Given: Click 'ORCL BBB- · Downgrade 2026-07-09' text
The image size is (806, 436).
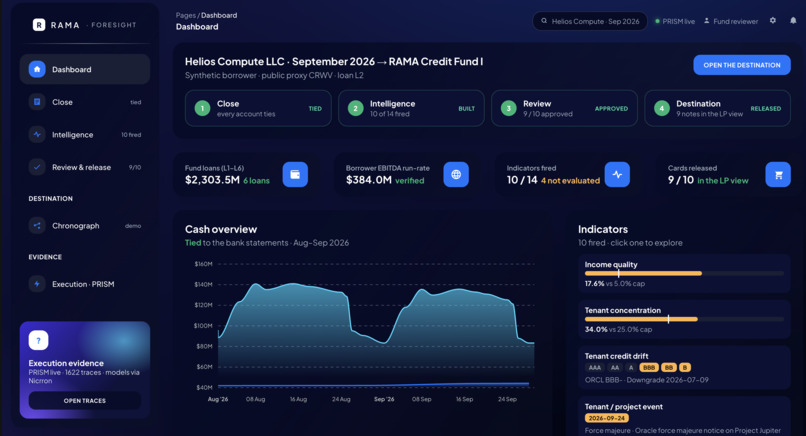Looking at the screenshot, I should click(x=647, y=380).
